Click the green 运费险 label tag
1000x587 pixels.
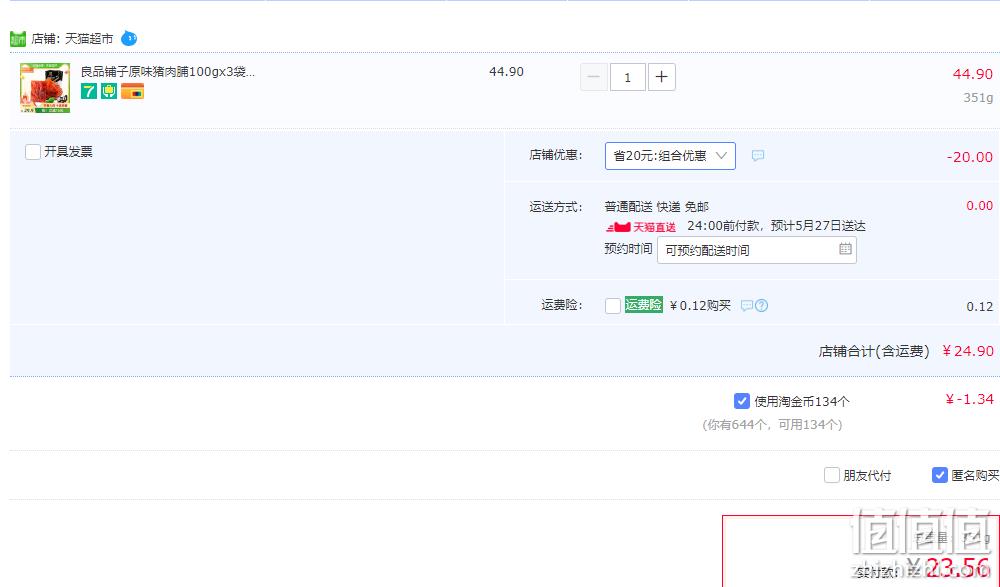[643, 305]
